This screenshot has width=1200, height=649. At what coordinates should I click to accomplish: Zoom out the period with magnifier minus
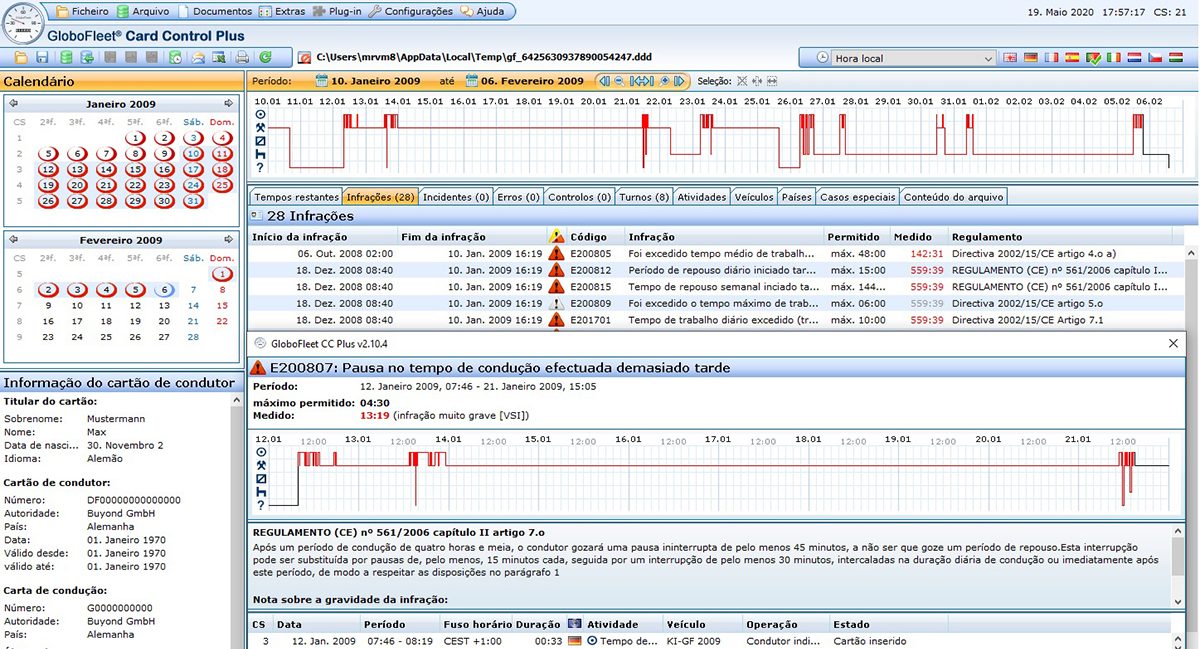[619, 81]
